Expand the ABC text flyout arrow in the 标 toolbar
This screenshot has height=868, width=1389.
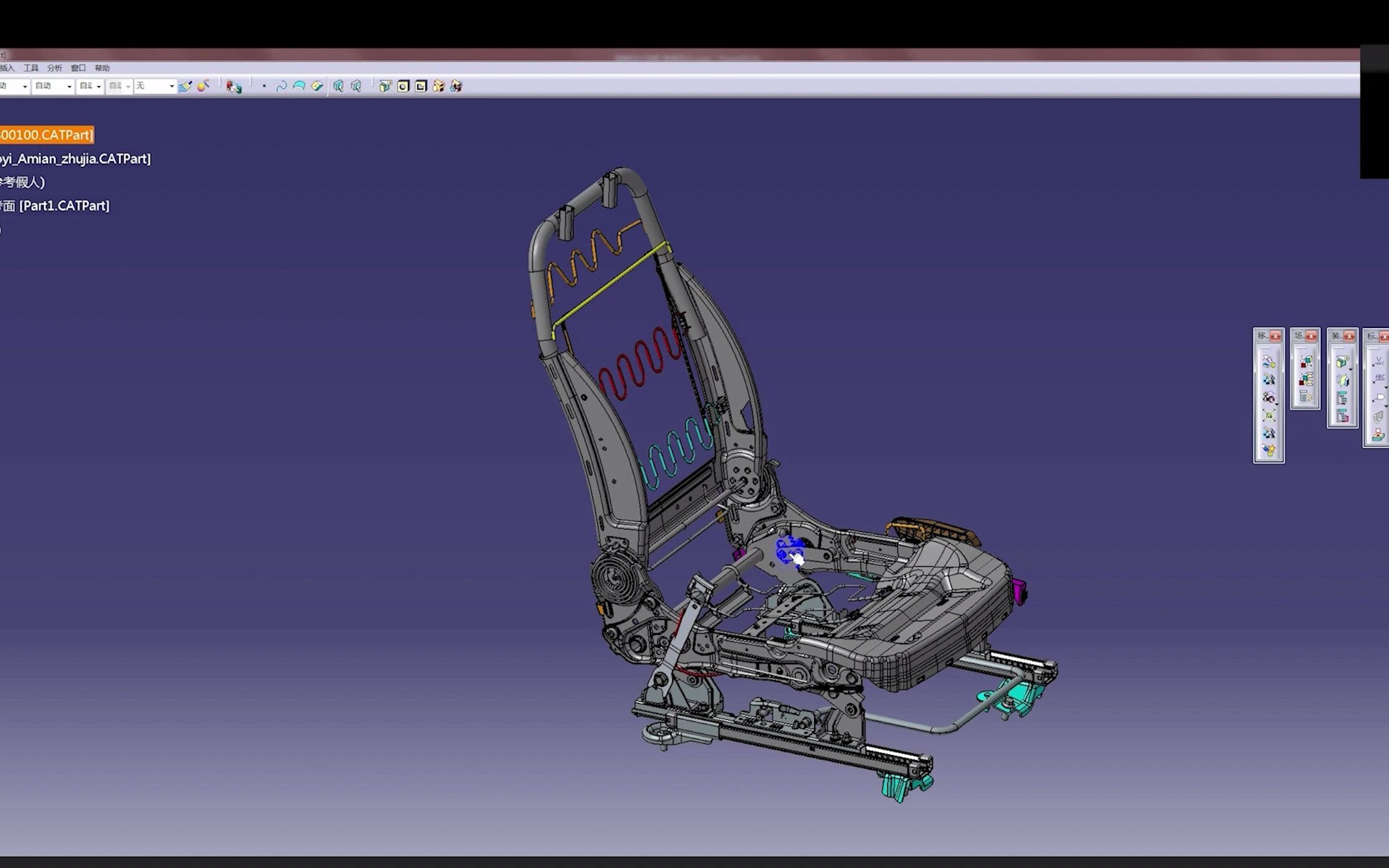(1387, 387)
